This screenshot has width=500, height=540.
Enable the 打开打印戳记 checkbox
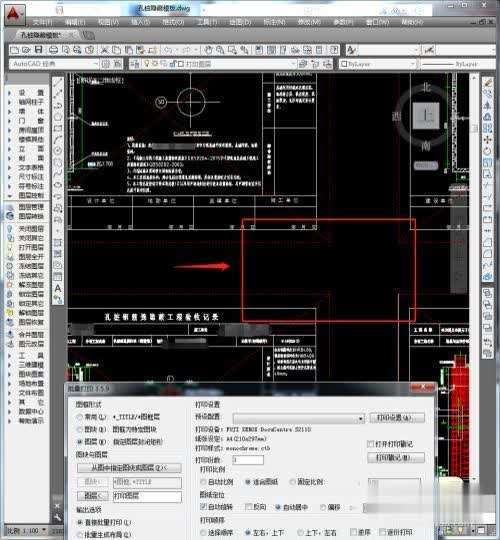tap(371, 444)
